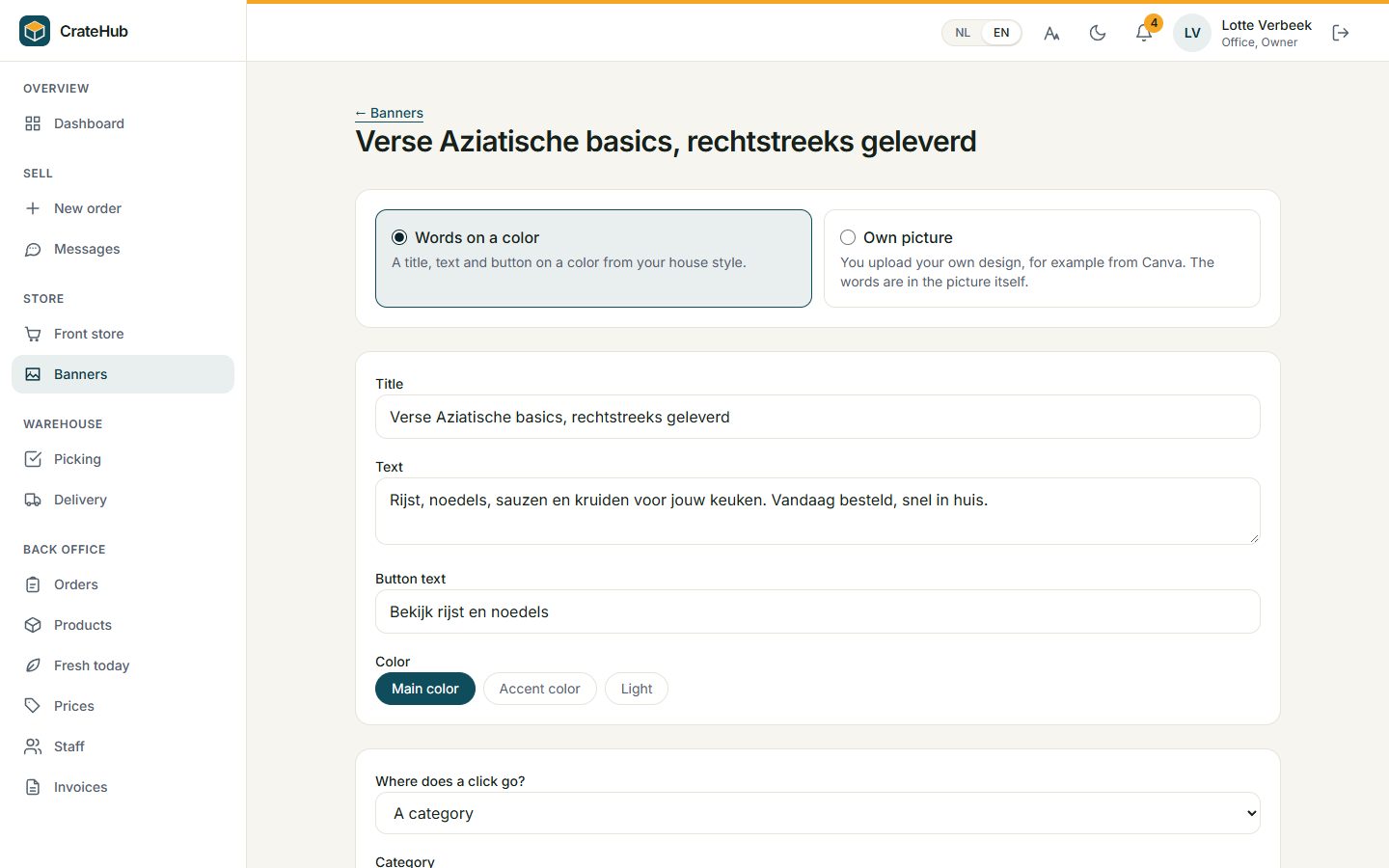
Task: Click the plus icon for New order
Action: pos(33,208)
